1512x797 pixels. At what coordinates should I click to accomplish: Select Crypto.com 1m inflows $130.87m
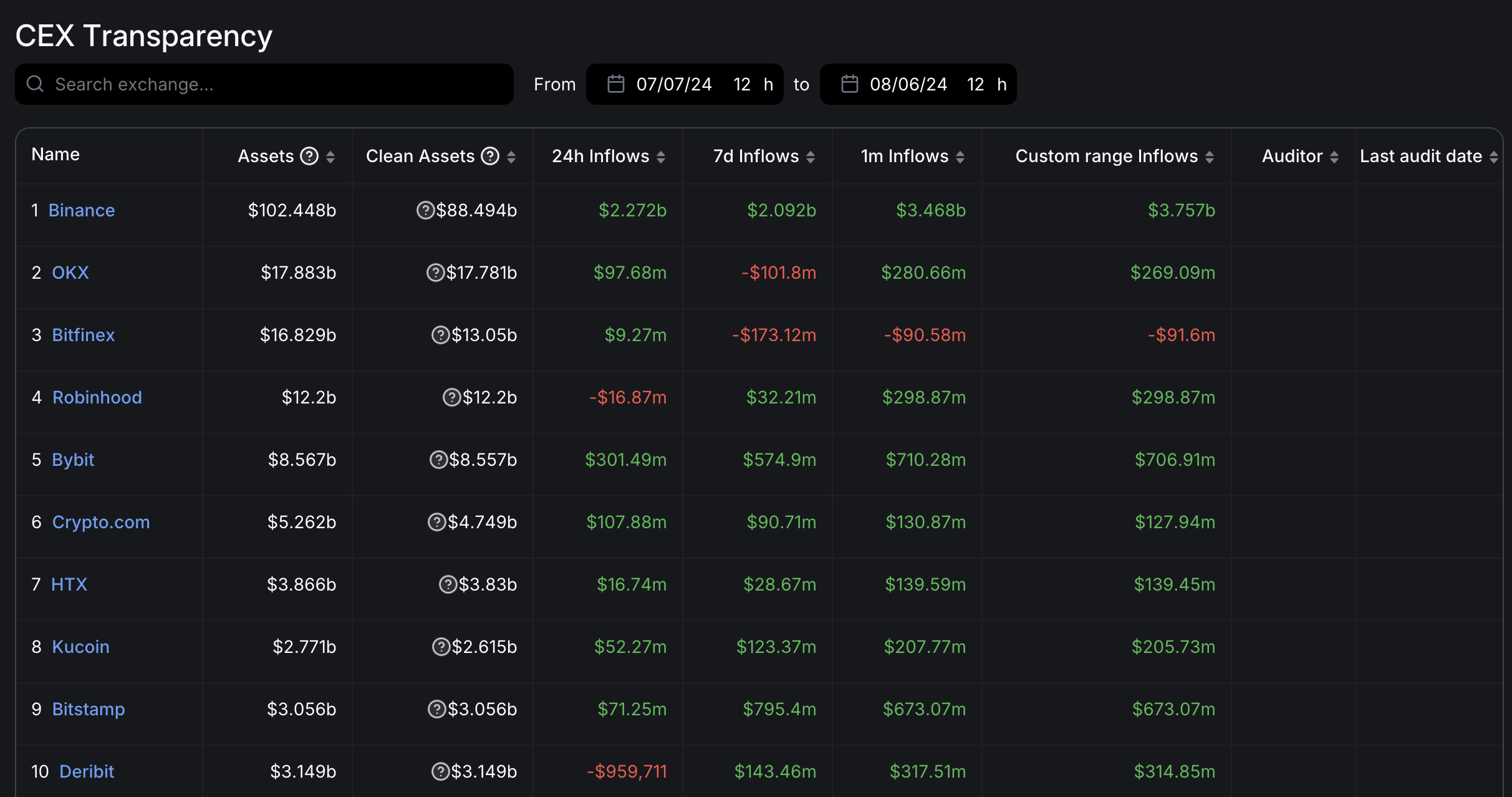926,522
